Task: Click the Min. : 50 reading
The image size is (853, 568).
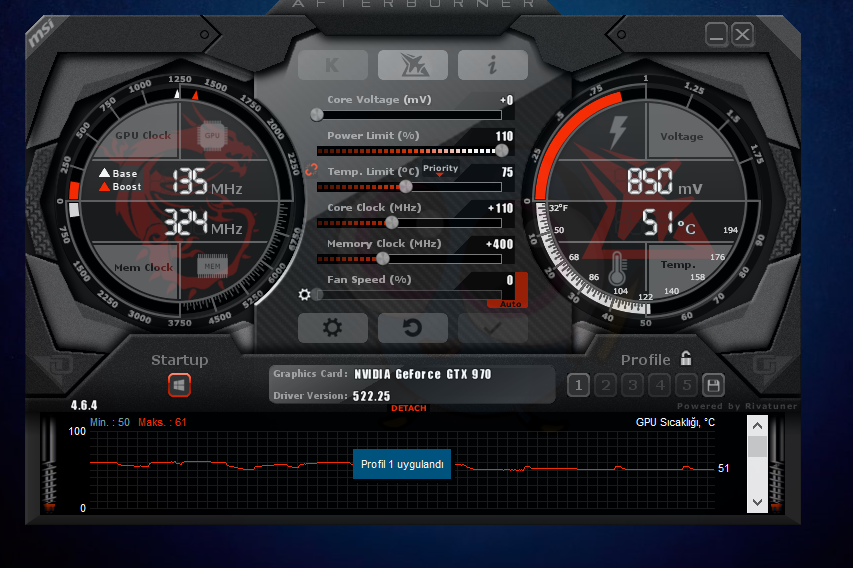Action: point(110,422)
